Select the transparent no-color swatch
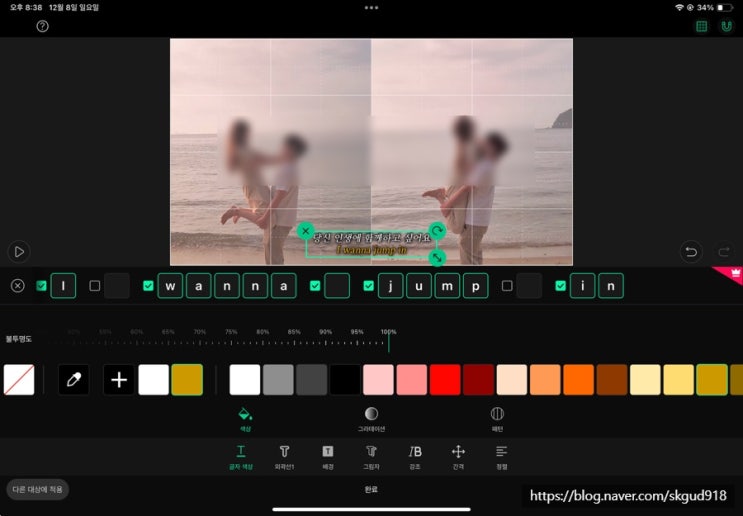The height and width of the screenshot is (516, 743). click(19, 380)
